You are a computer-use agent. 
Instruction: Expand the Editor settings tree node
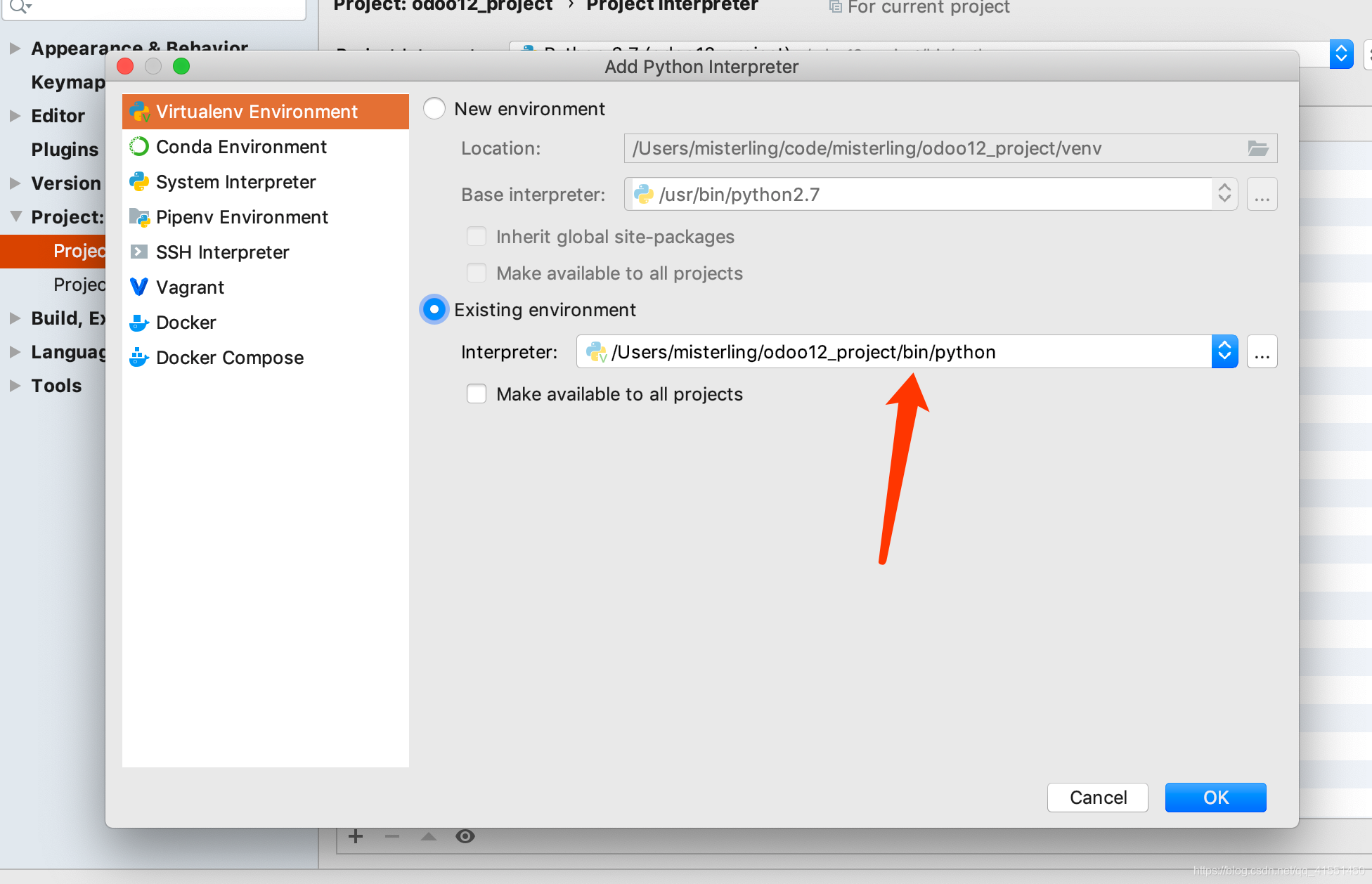pyautogui.click(x=15, y=115)
